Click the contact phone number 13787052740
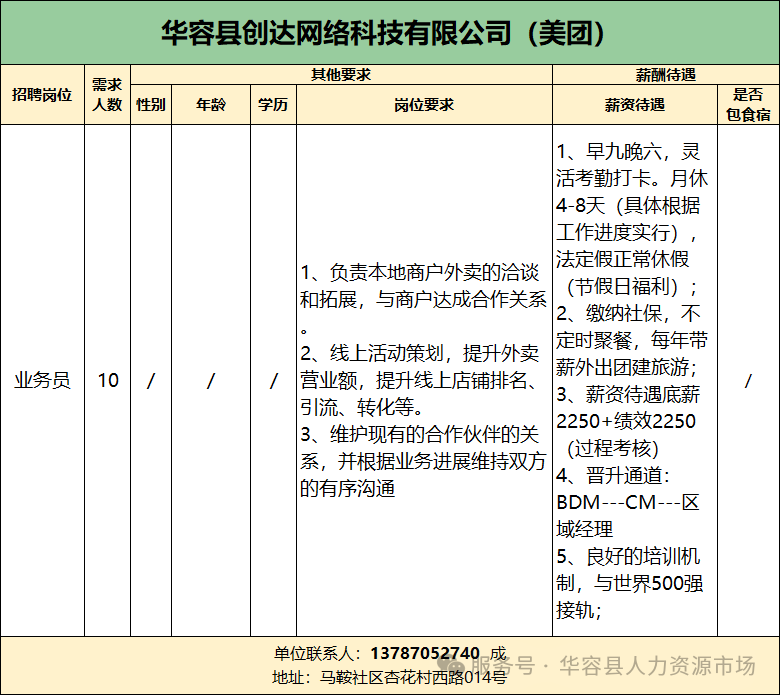 (425, 653)
